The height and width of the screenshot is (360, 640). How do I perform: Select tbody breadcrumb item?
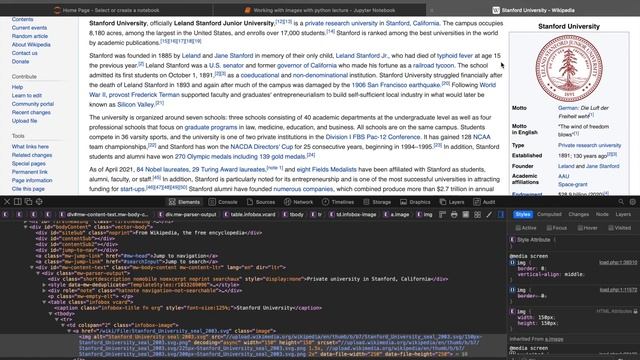click(x=293, y=214)
